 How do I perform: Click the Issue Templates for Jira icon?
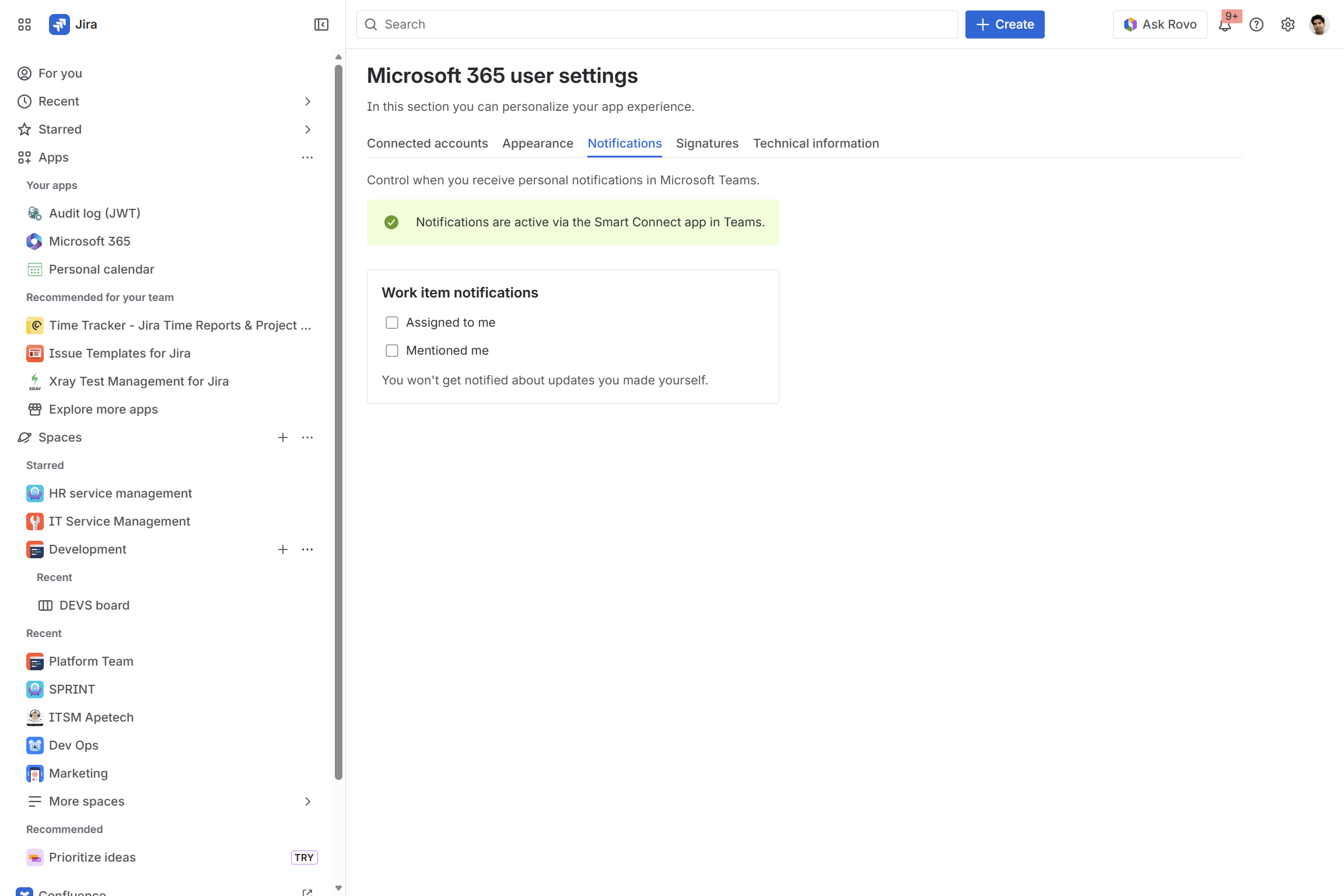click(34, 353)
